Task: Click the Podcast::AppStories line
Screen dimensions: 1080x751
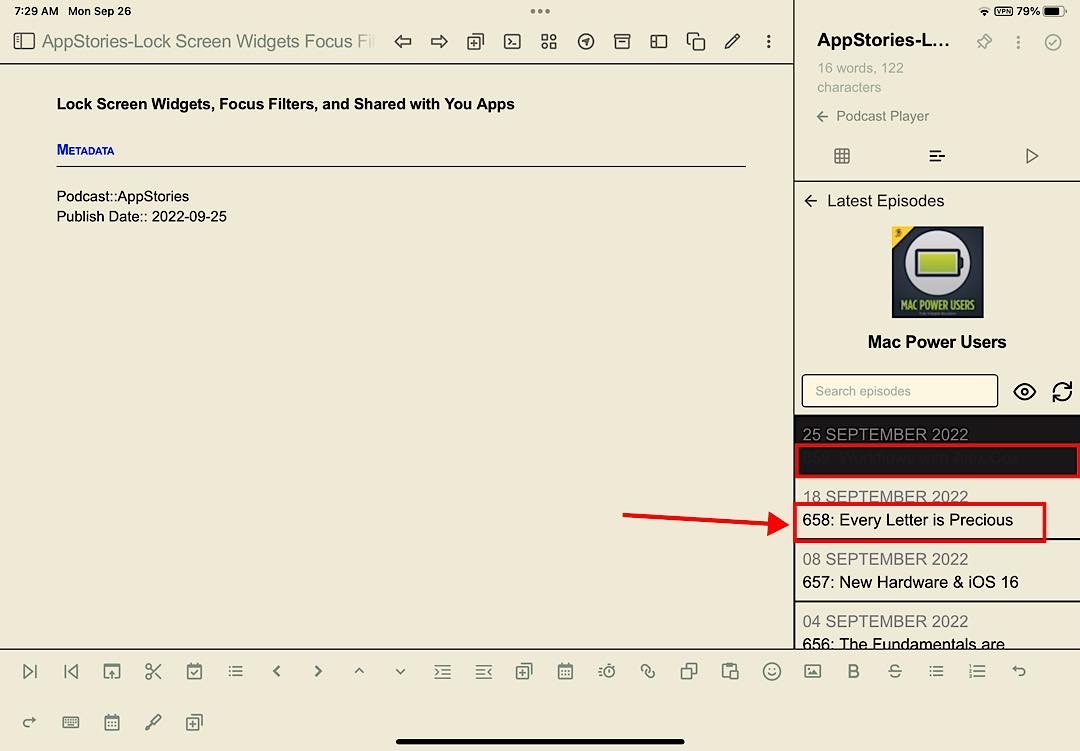Action: tap(123, 196)
